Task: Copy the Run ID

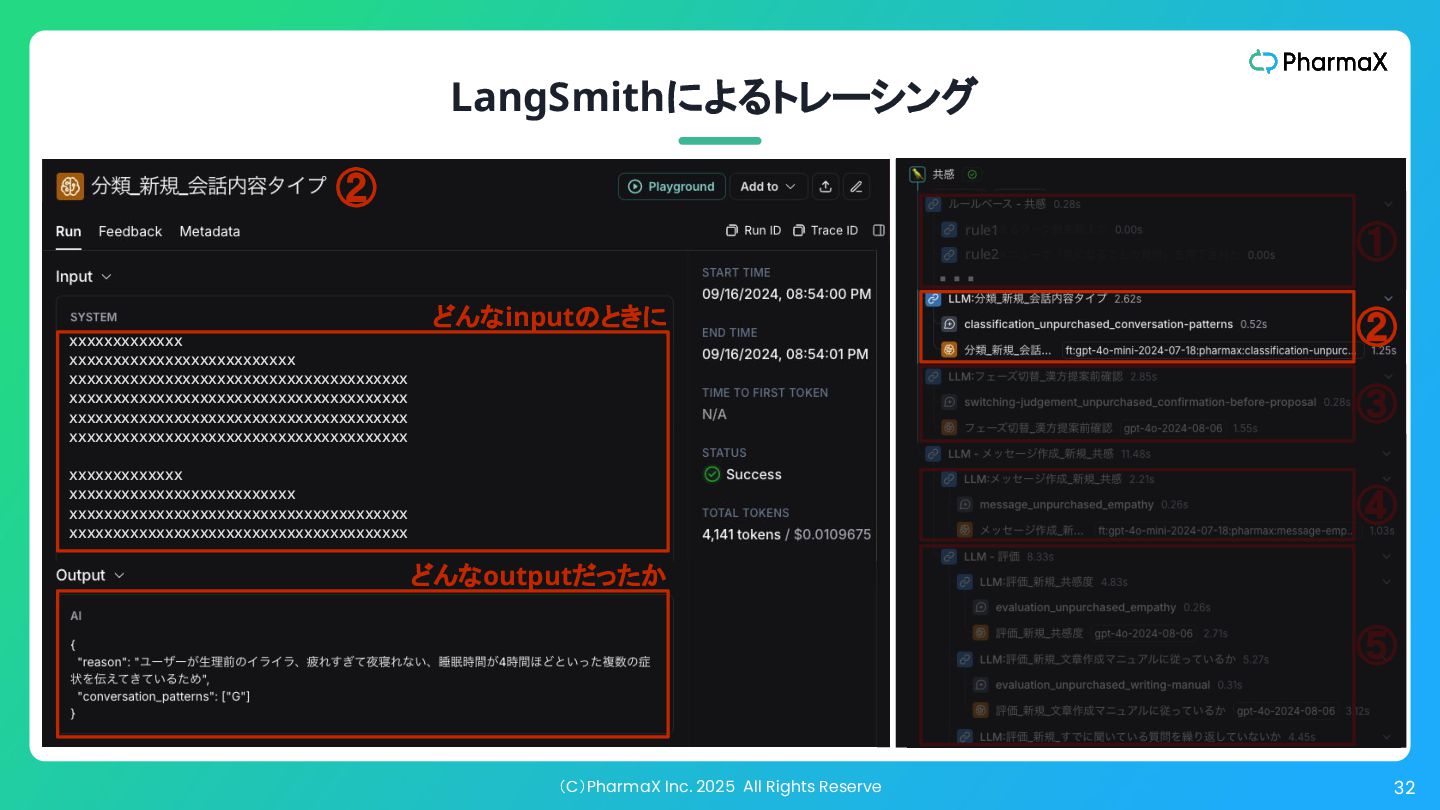Action: pos(754,231)
